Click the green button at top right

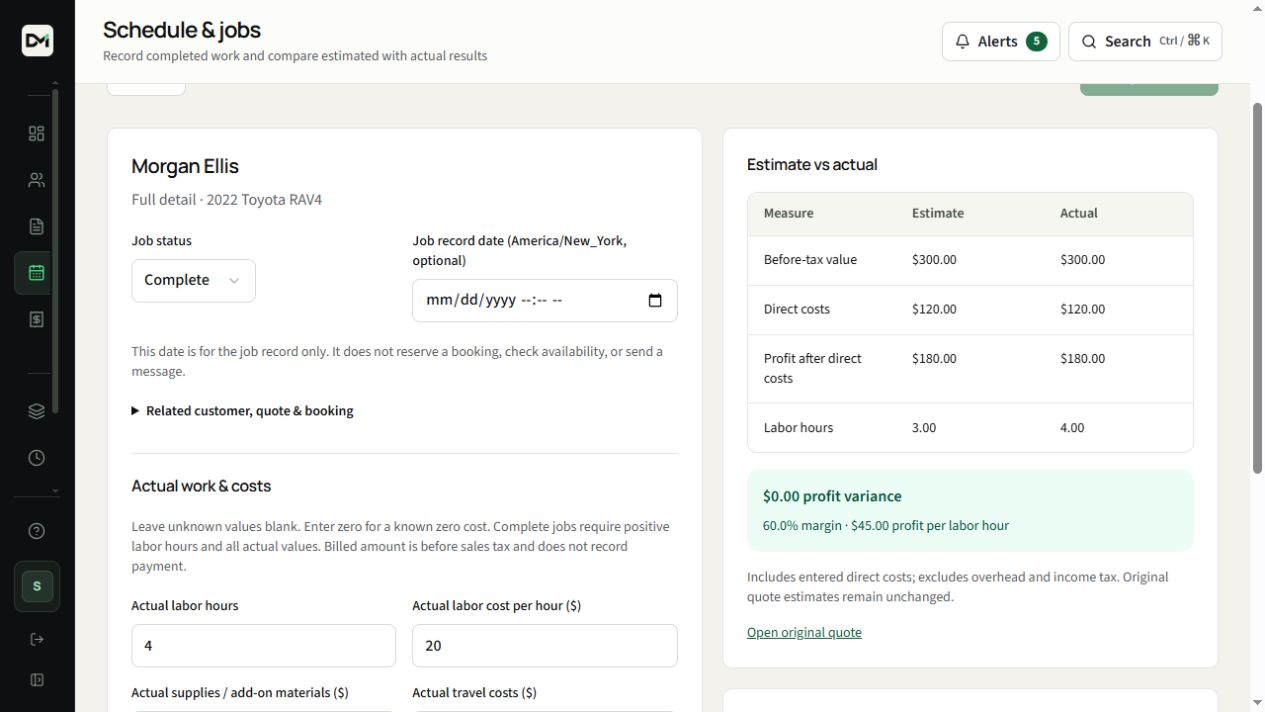coord(1149,89)
